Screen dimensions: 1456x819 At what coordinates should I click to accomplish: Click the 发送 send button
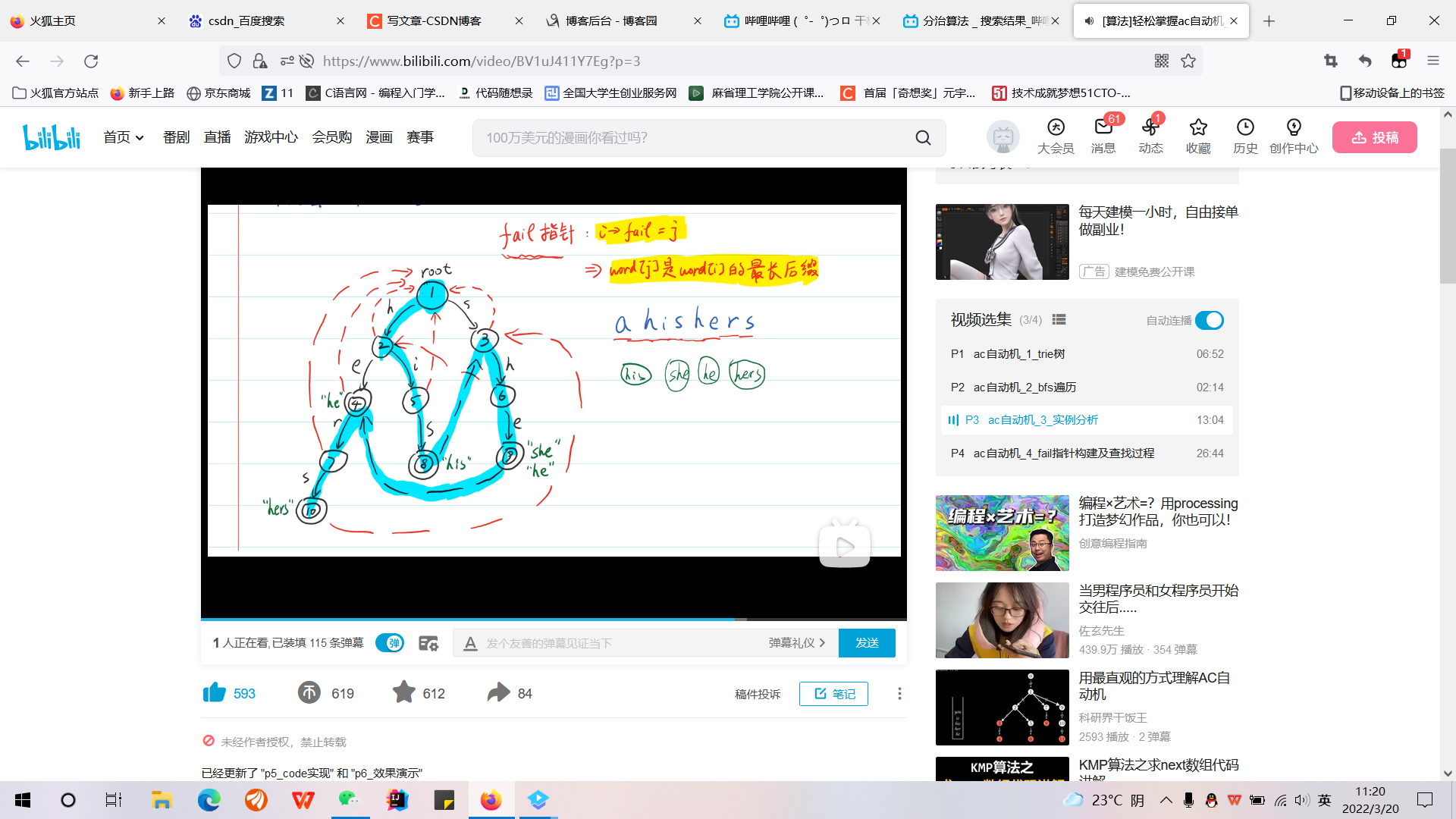(x=867, y=643)
